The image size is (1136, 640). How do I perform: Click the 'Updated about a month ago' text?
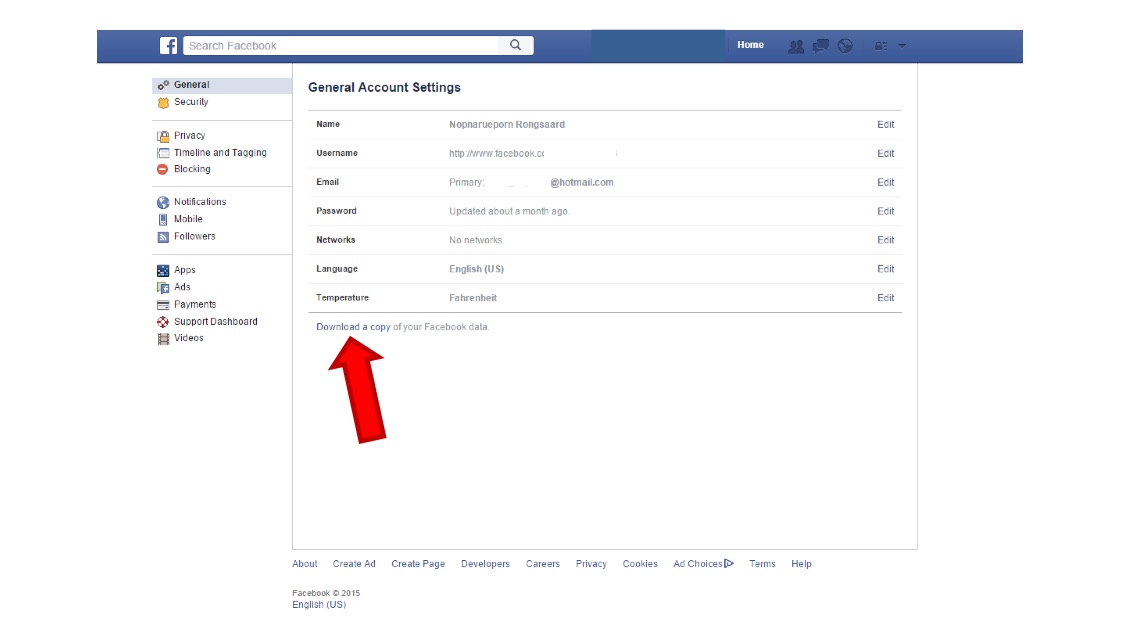click(x=509, y=212)
